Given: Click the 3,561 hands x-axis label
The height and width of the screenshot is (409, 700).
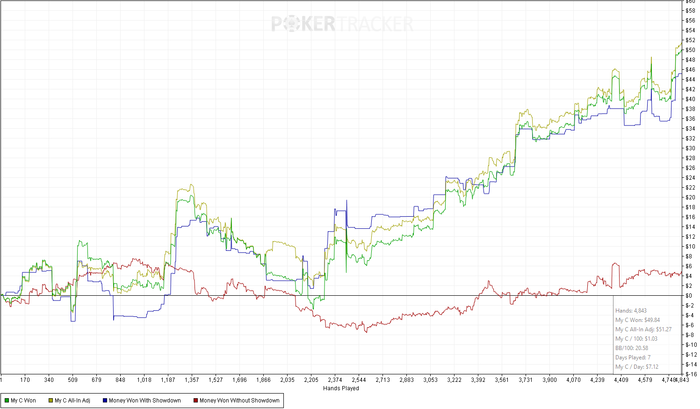Looking at the screenshot, I should click(502, 380).
